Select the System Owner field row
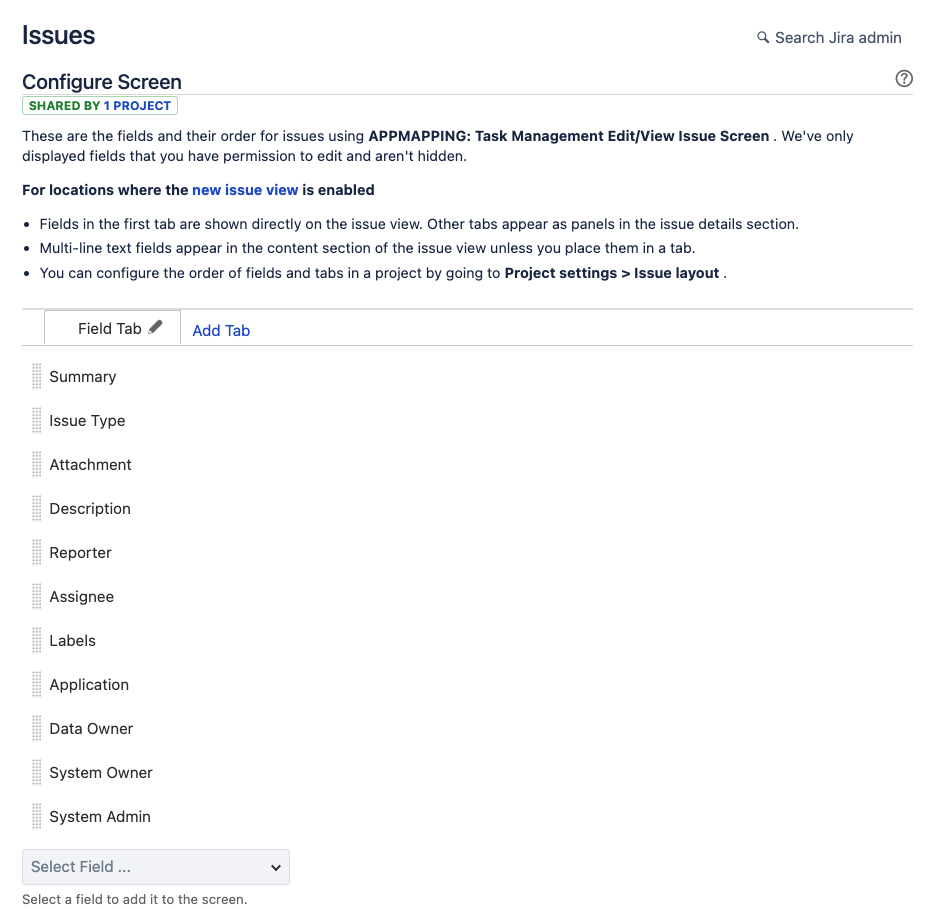Viewport: 931px width, 909px height. pyautogui.click(x=100, y=772)
